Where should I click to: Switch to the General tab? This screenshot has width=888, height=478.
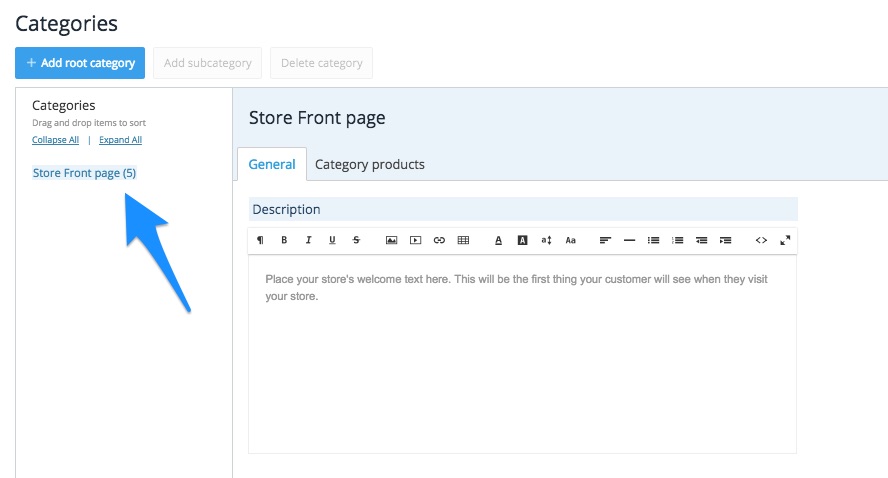pos(272,164)
